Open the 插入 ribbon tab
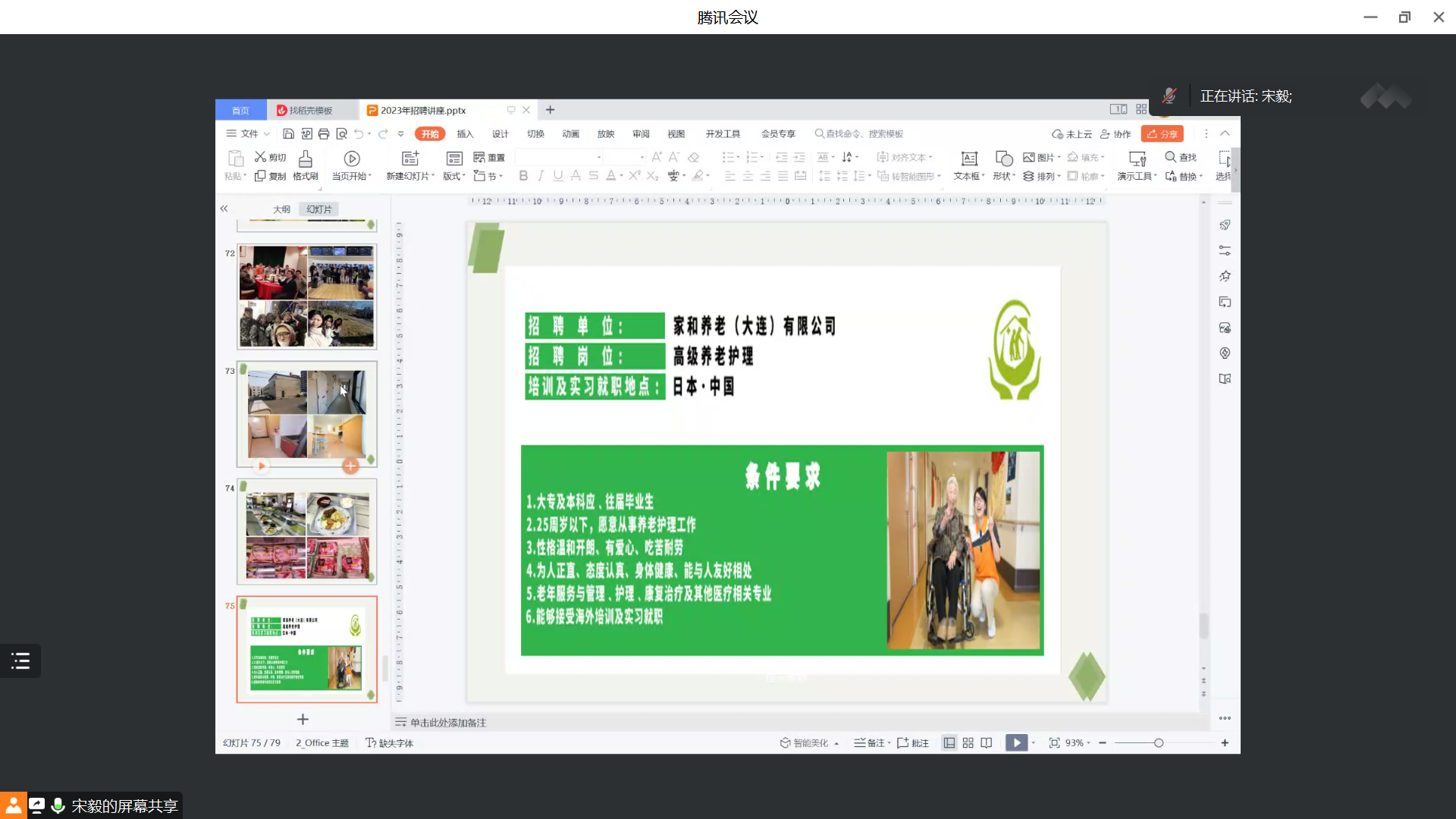The width and height of the screenshot is (1456, 819). (465, 133)
